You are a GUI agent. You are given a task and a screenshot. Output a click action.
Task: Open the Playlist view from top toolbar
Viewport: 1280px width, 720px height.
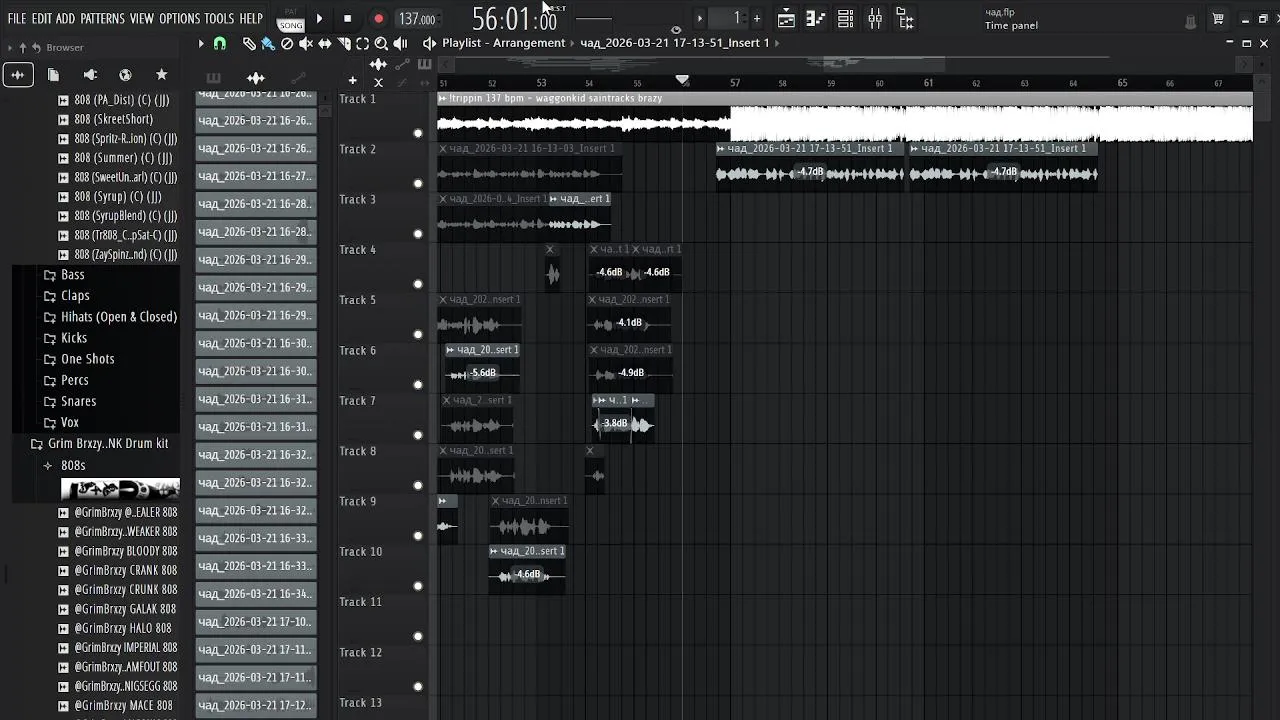[787, 18]
